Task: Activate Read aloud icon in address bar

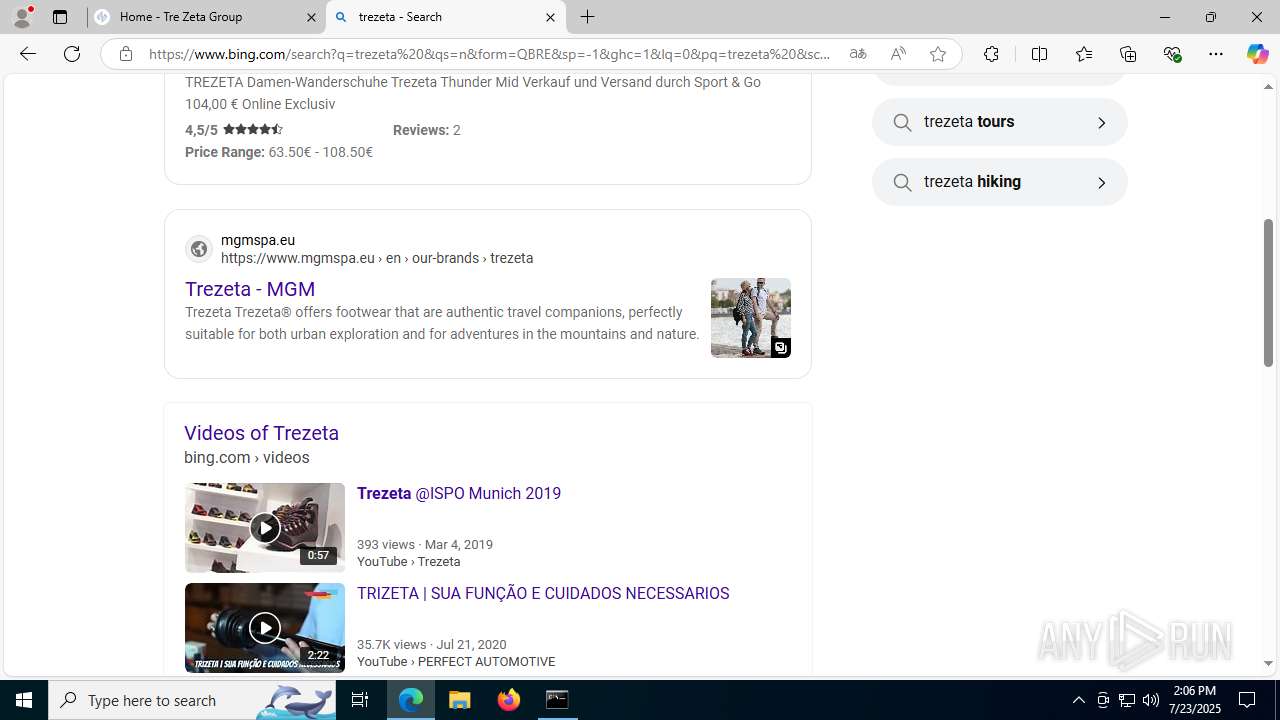Action: [898, 54]
